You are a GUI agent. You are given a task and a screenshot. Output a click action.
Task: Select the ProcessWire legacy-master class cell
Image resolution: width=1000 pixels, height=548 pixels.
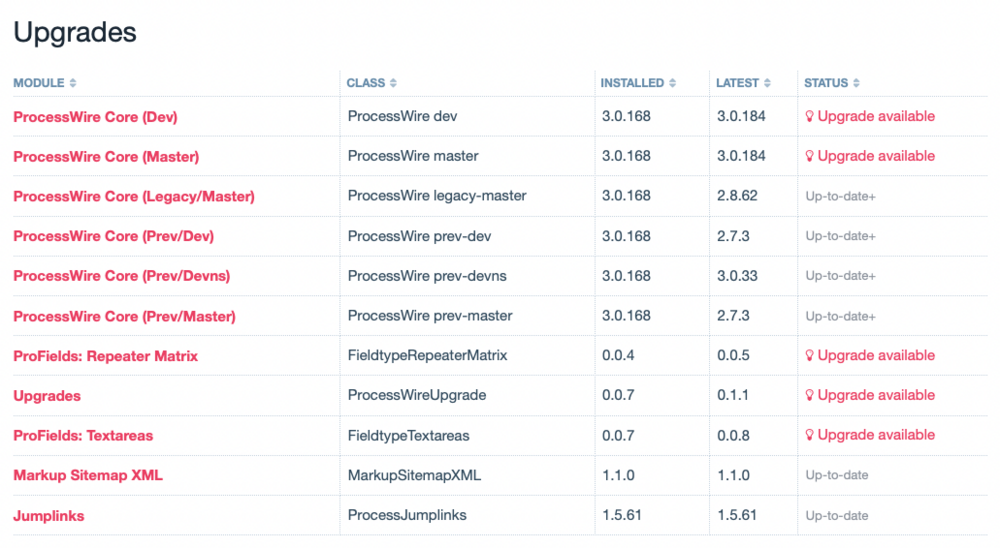[x=437, y=196]
